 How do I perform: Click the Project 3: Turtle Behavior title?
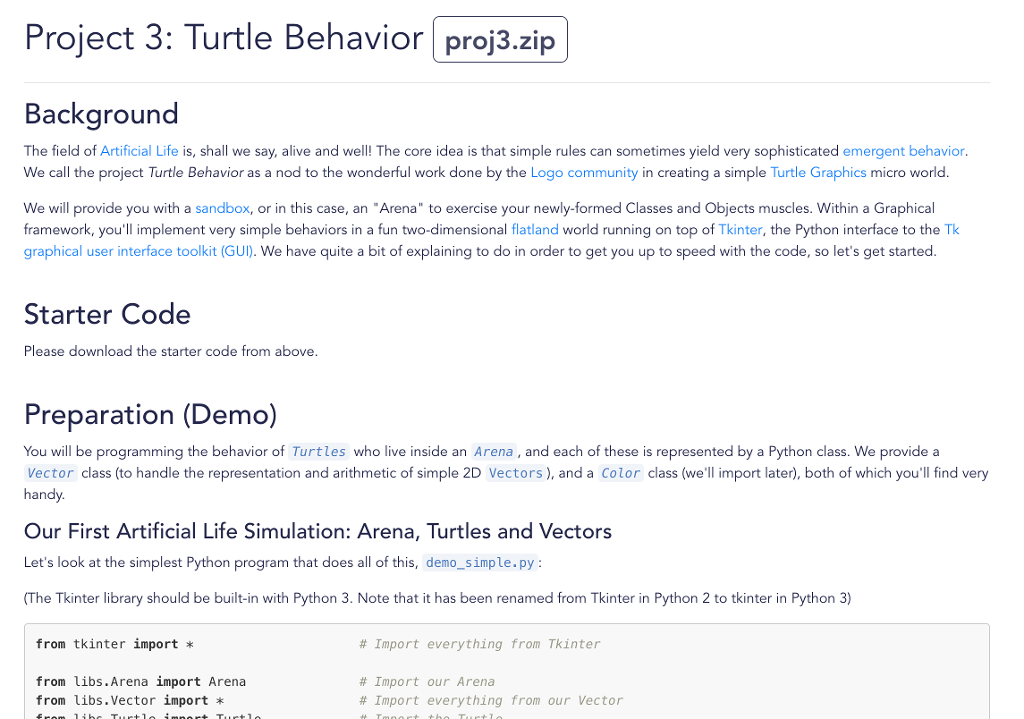point(222,38)
